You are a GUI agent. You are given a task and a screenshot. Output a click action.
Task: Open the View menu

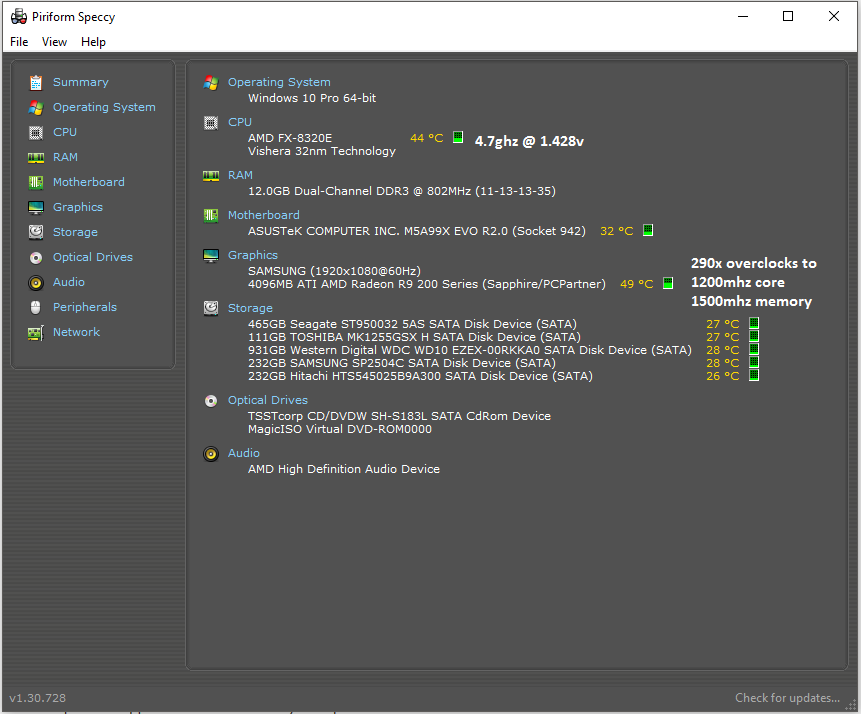(54, 42)
